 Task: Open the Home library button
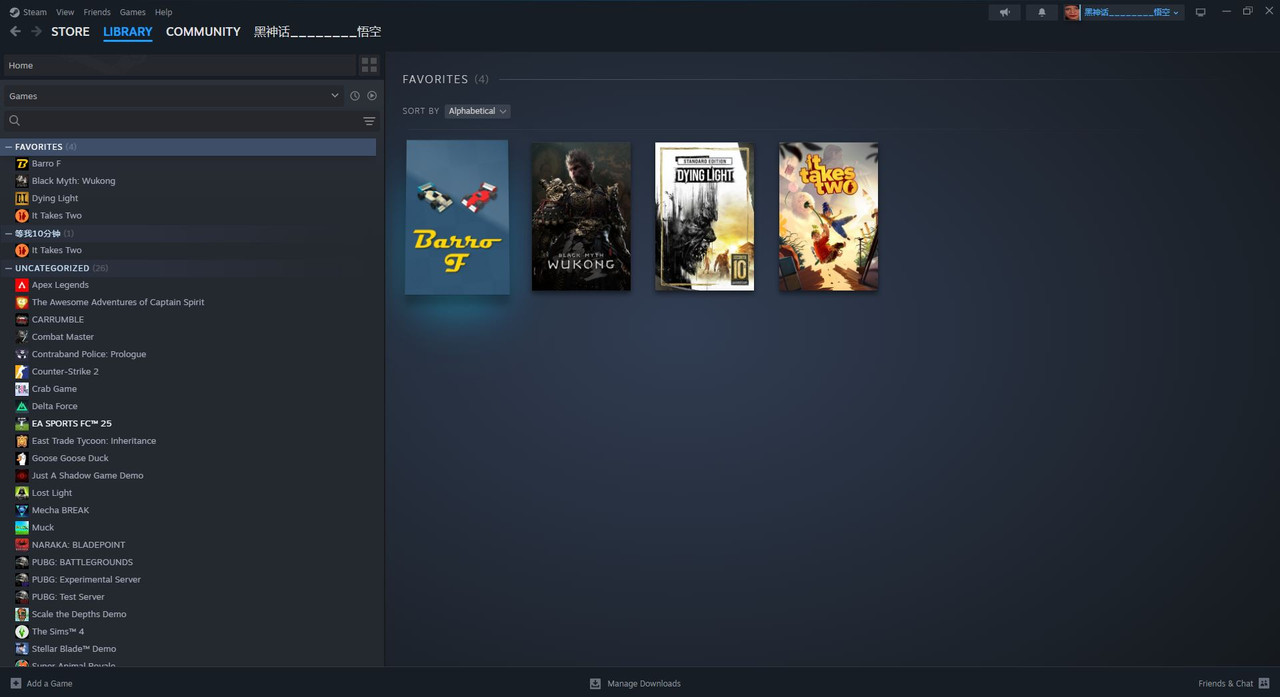click(179, 65)
